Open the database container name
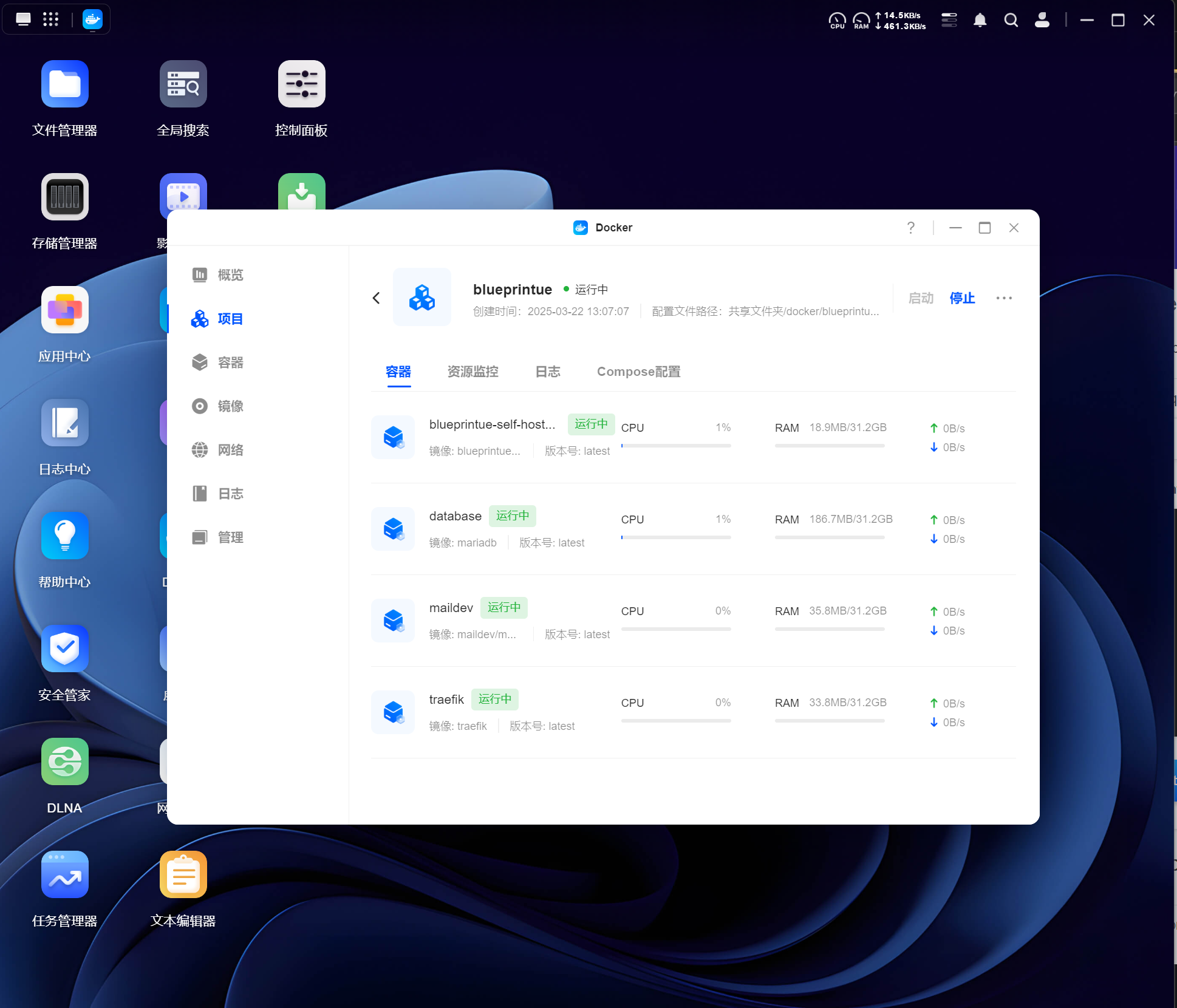Screen dimensions: 1177x1008 (x=455, y=516)
